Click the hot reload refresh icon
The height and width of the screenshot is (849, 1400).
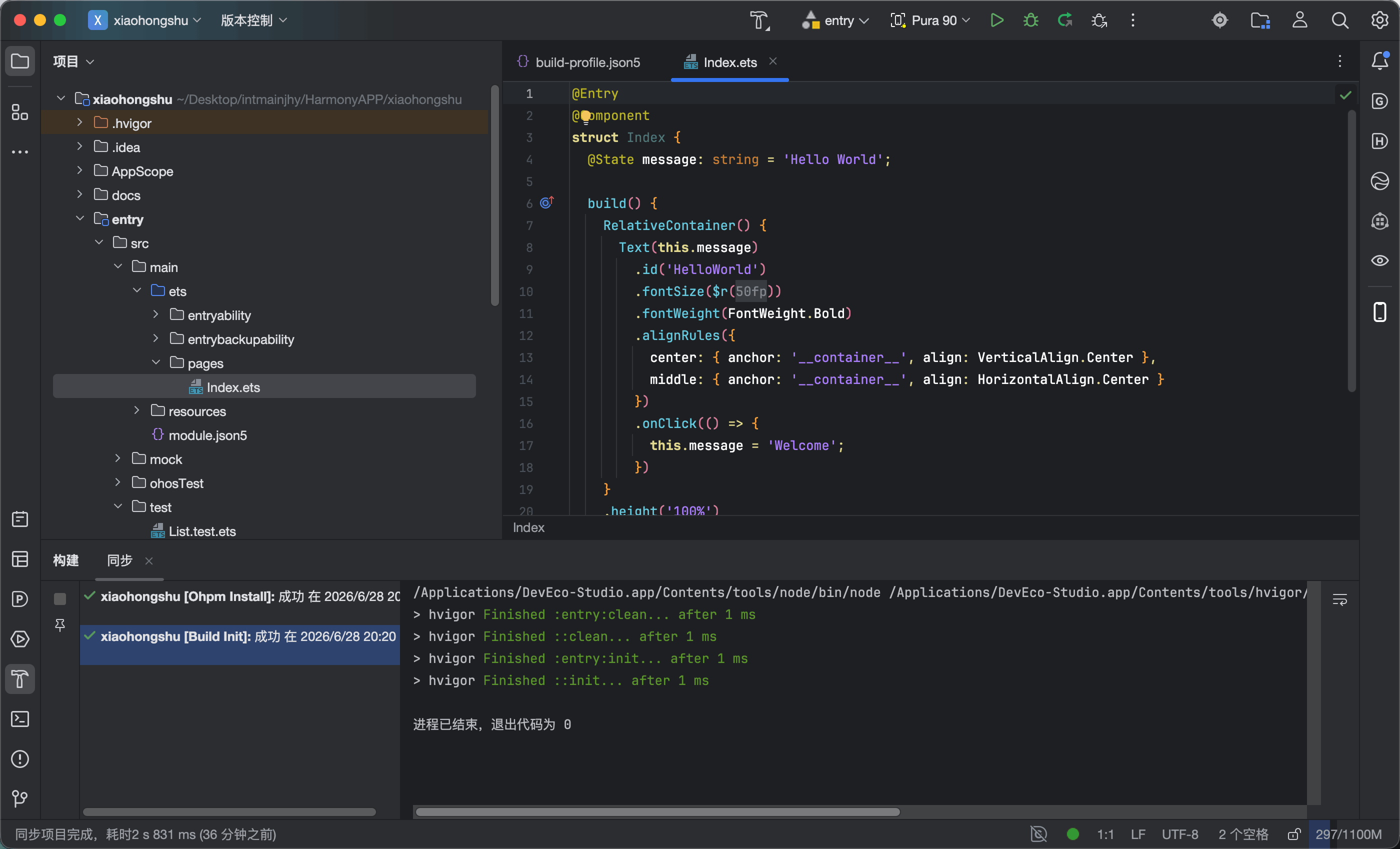[x=1065, y=20]
